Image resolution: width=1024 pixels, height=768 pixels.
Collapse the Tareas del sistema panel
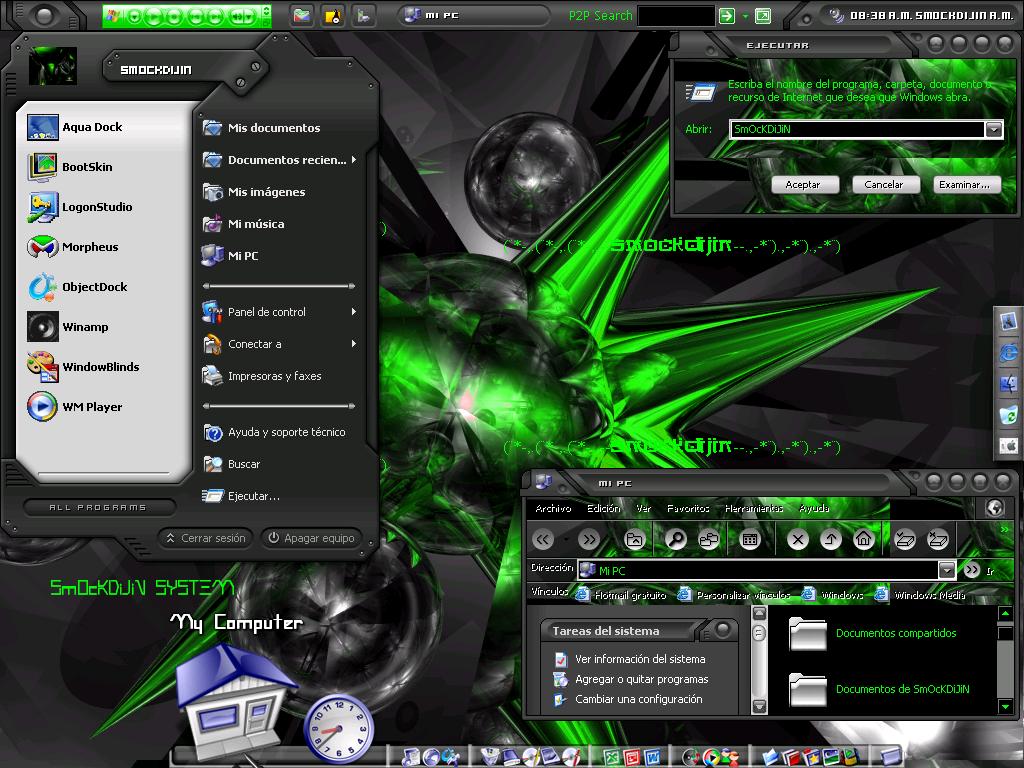[722, 630]
